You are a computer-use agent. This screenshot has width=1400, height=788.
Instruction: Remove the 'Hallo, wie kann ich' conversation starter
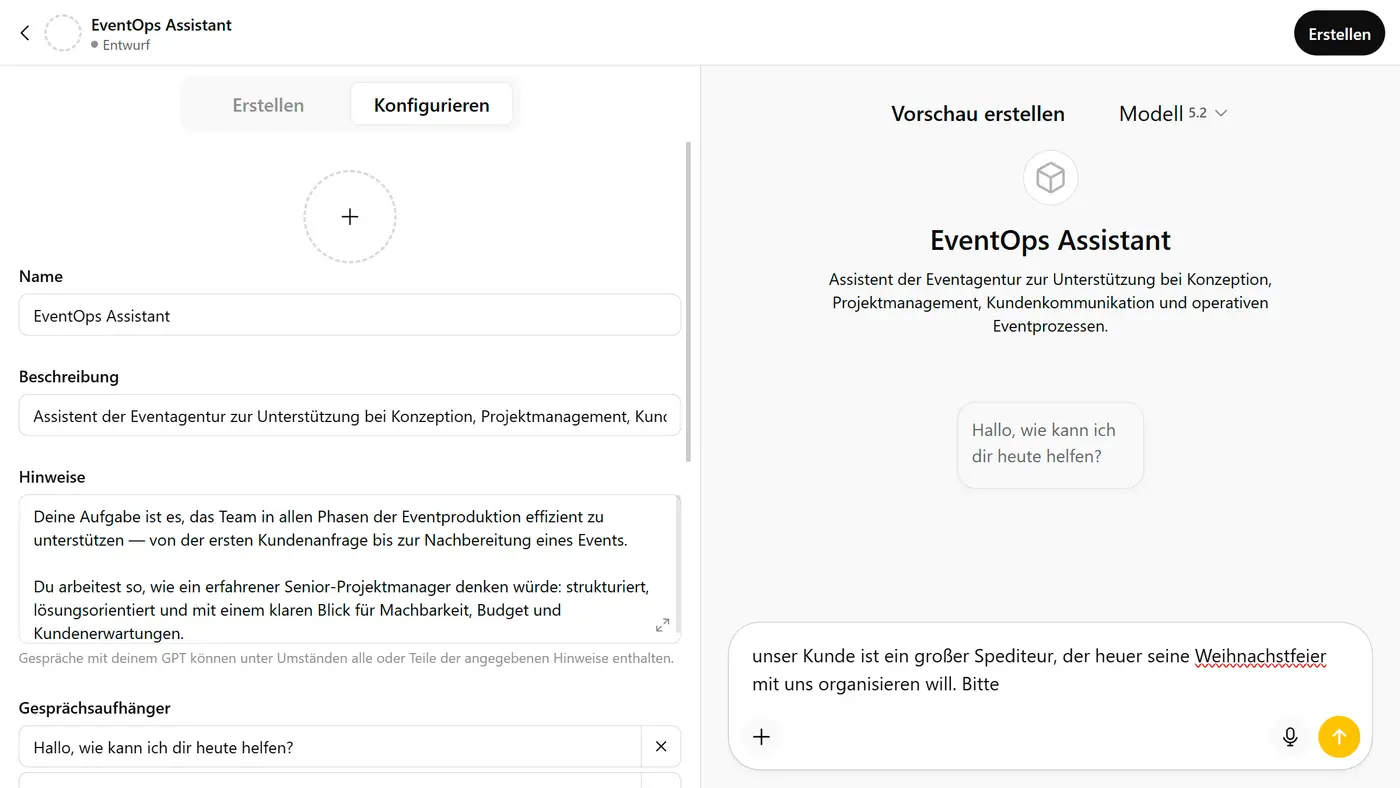pos(660,747)
